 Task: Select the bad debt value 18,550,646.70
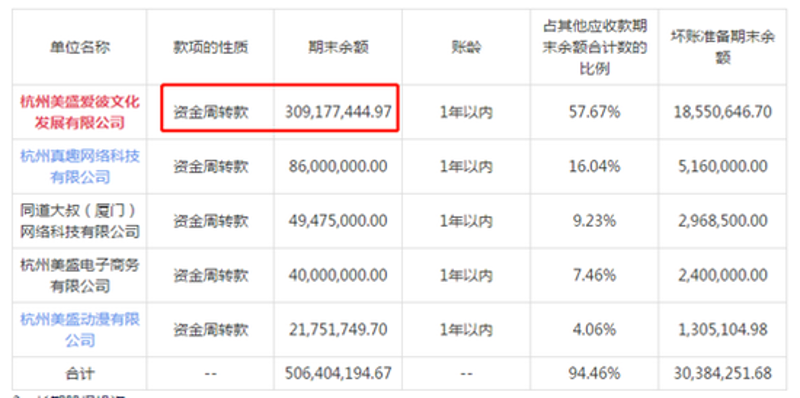click(722, 112)
